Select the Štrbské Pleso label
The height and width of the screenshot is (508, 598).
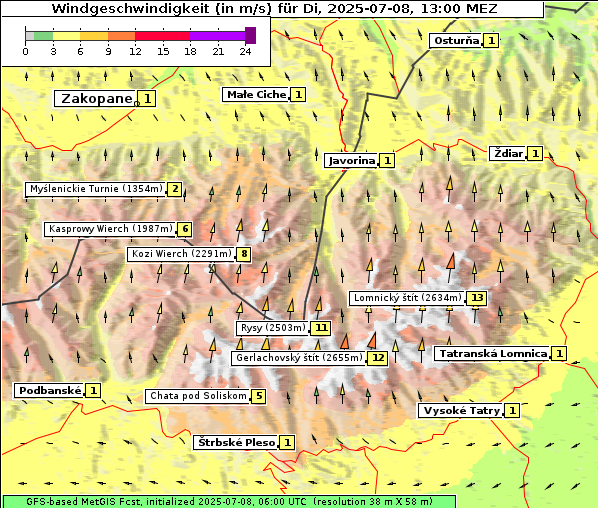coord(236,443)
